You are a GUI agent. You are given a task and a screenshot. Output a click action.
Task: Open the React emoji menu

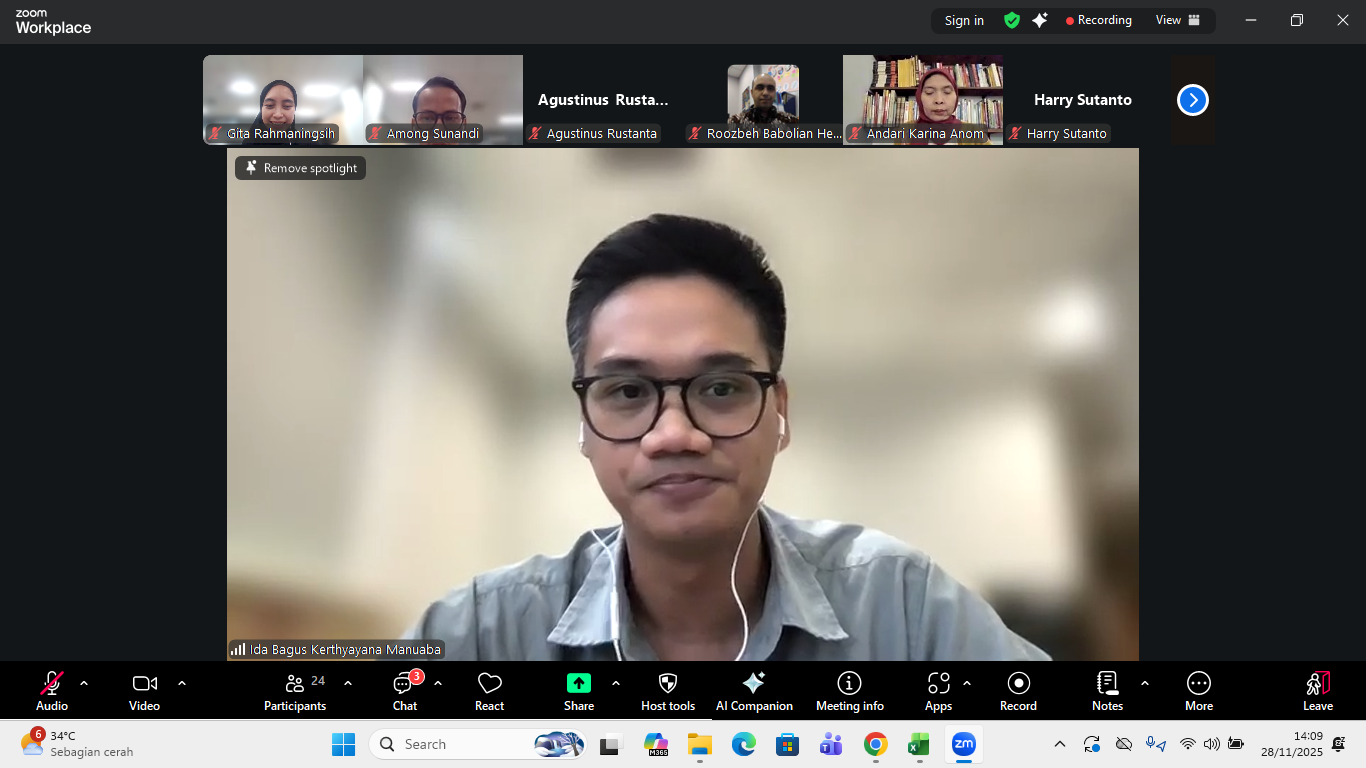(x=489, y=684)
